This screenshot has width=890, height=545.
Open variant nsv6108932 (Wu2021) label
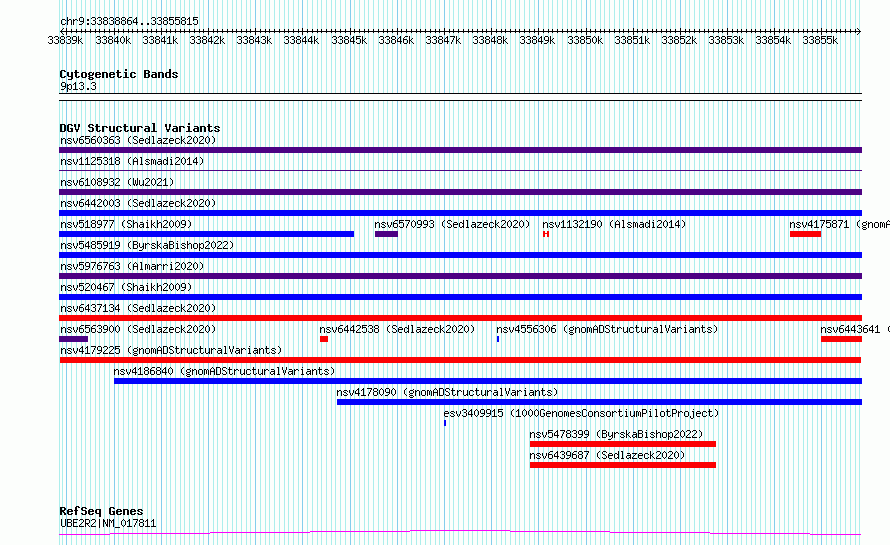117,182
